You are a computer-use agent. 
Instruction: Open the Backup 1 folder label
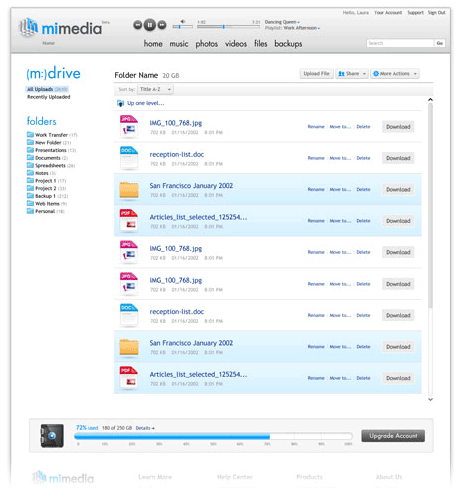pyautogui.click(x=45, y=196)
